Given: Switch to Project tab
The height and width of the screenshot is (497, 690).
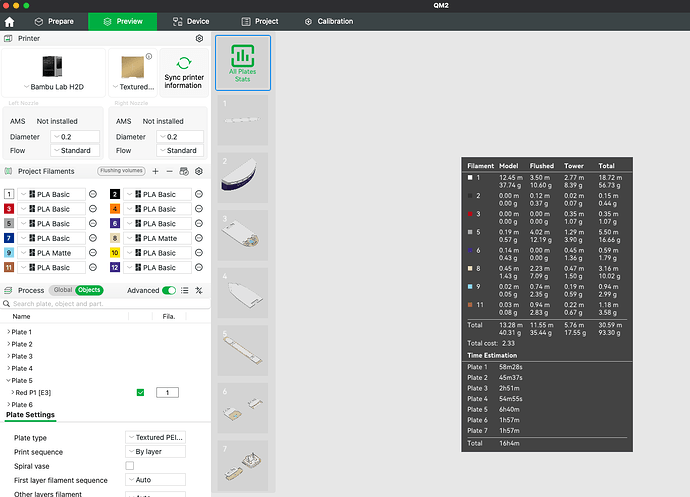Looking at the screenshot, I should coord(260,22).
